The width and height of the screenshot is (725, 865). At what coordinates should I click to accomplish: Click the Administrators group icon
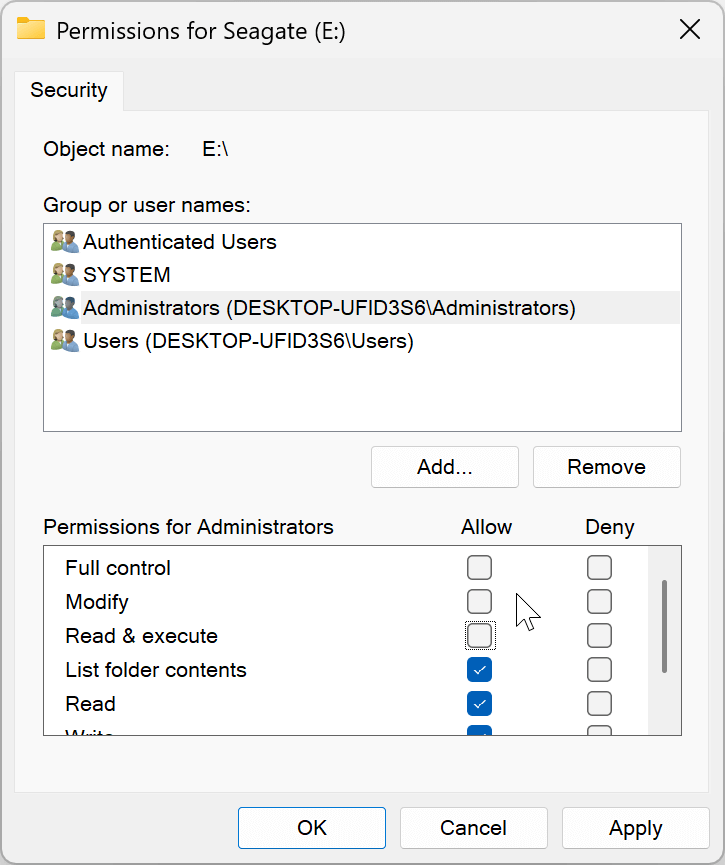click(65, 308)
